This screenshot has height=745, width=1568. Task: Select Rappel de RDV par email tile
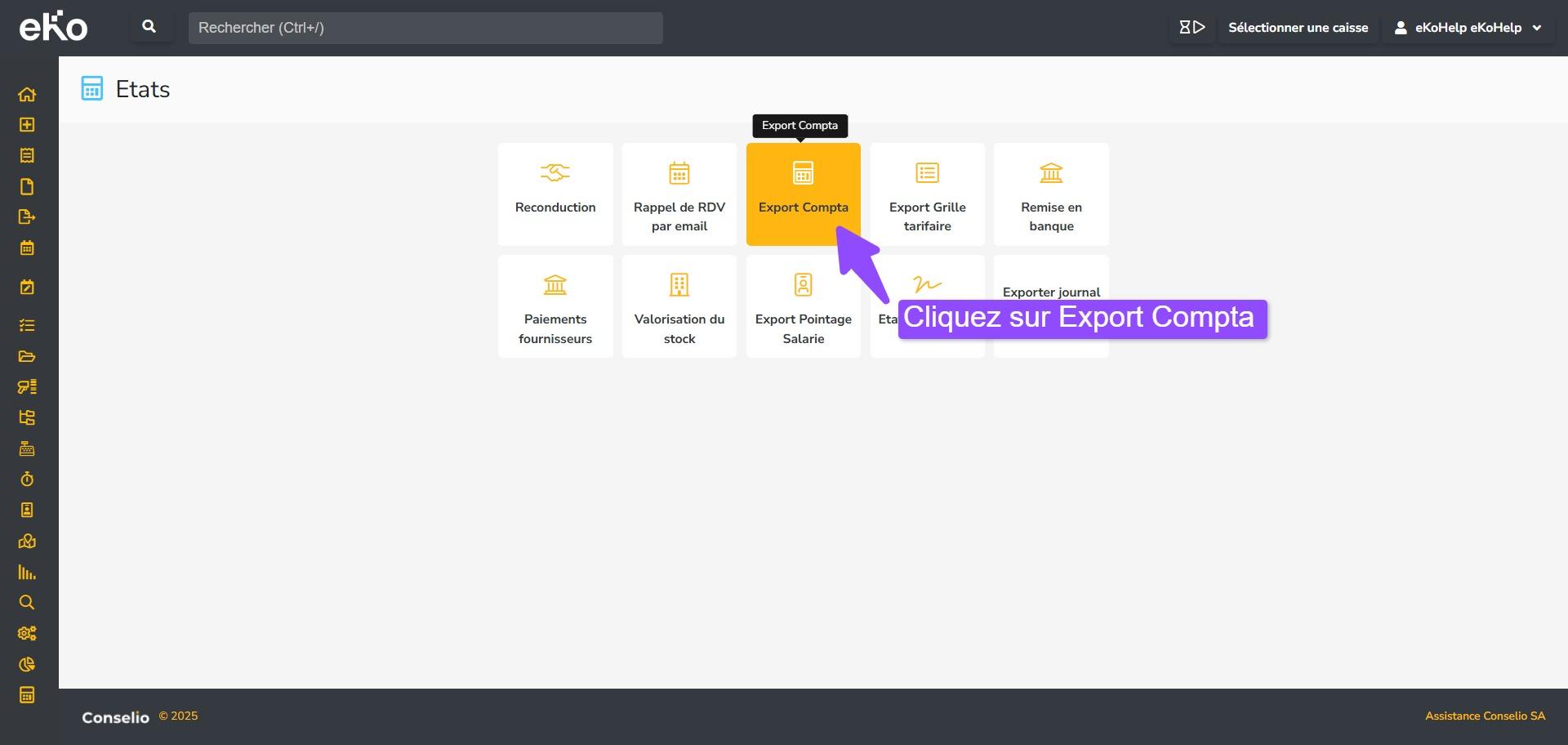click(679, 194)
